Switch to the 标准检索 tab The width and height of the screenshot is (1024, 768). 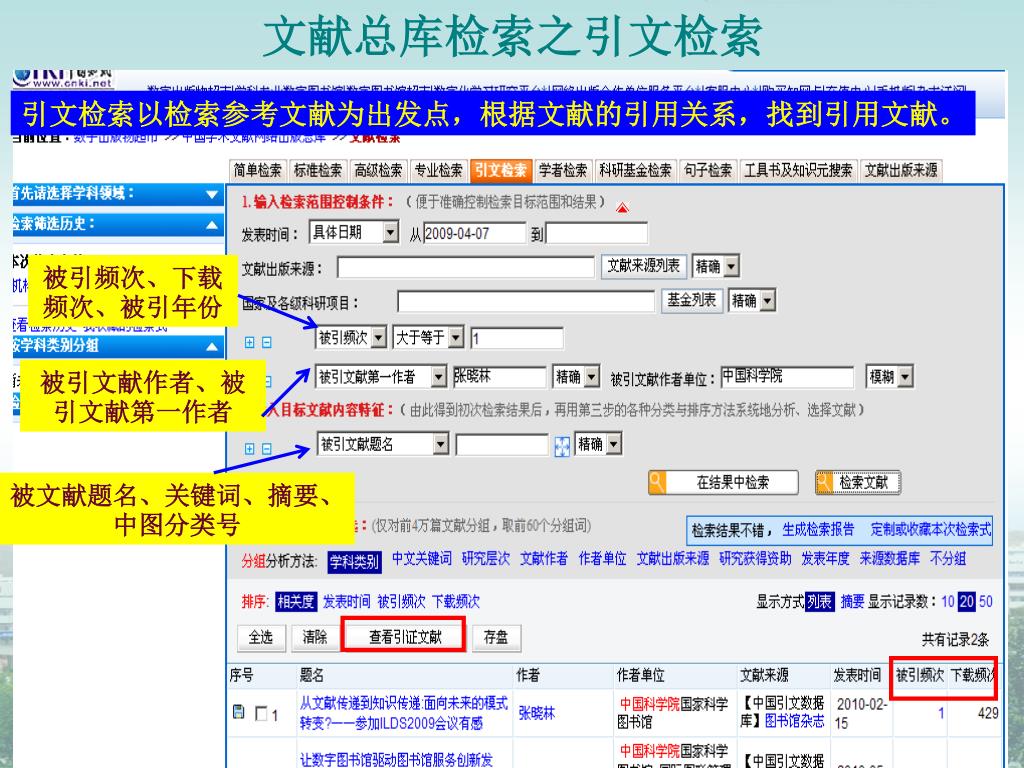point(317,170)
